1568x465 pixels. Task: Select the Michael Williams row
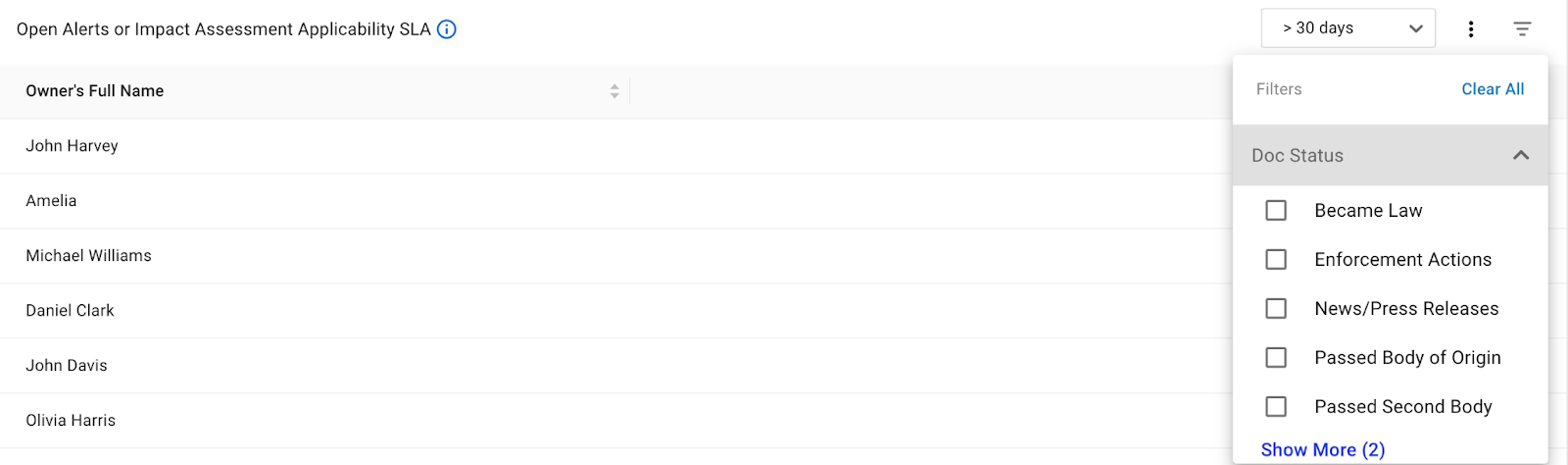click(x=88, y=256)
